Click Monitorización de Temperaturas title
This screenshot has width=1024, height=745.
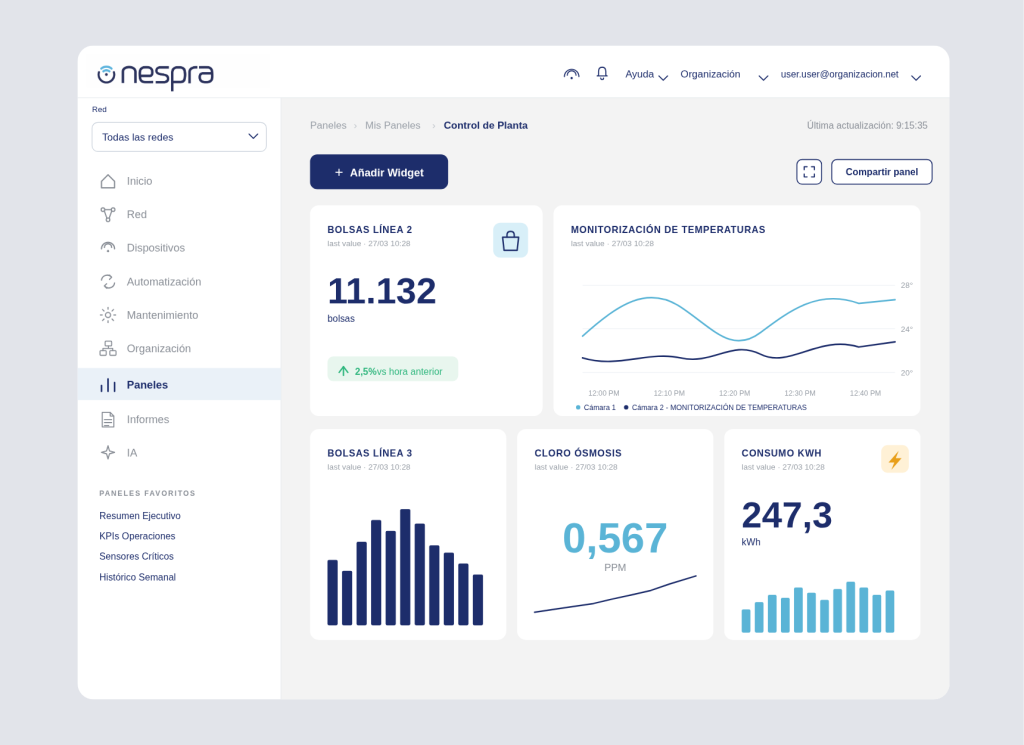(x=667, y=230)
